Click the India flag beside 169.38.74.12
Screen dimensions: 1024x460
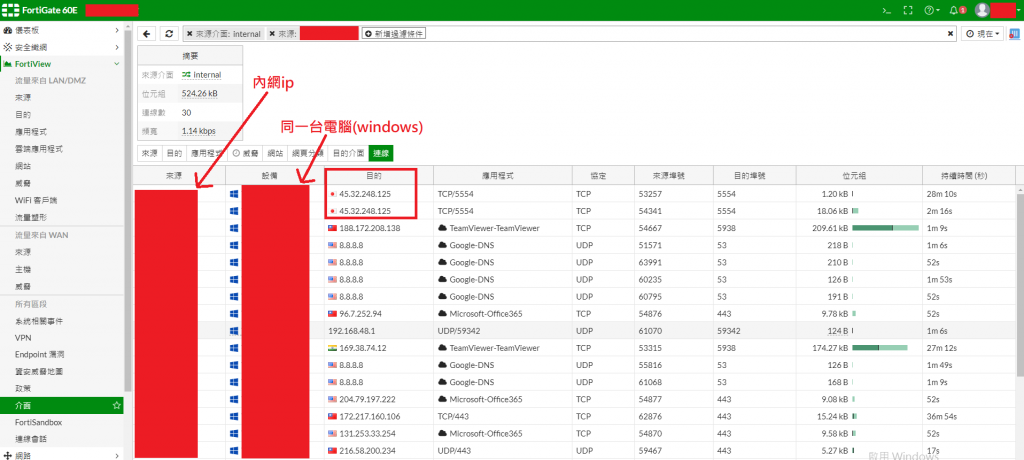coord(332,348)
